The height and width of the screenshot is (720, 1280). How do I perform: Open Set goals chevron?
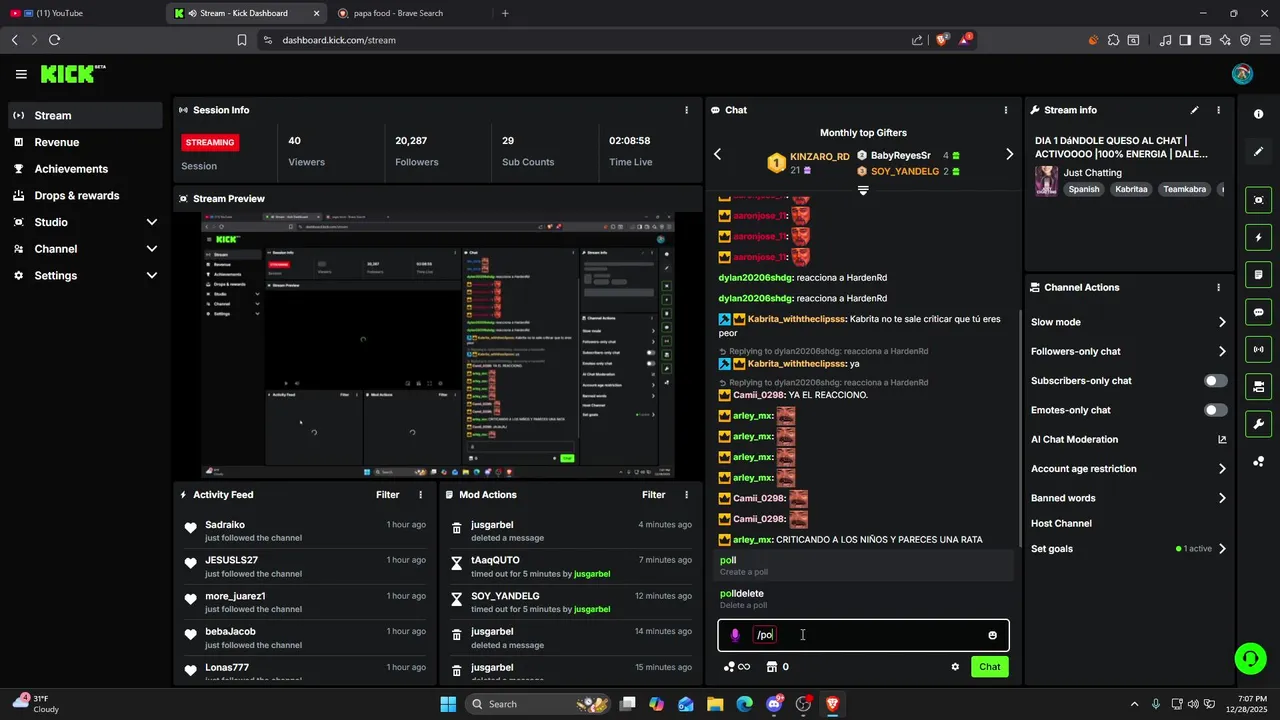tap(1222, 549)
